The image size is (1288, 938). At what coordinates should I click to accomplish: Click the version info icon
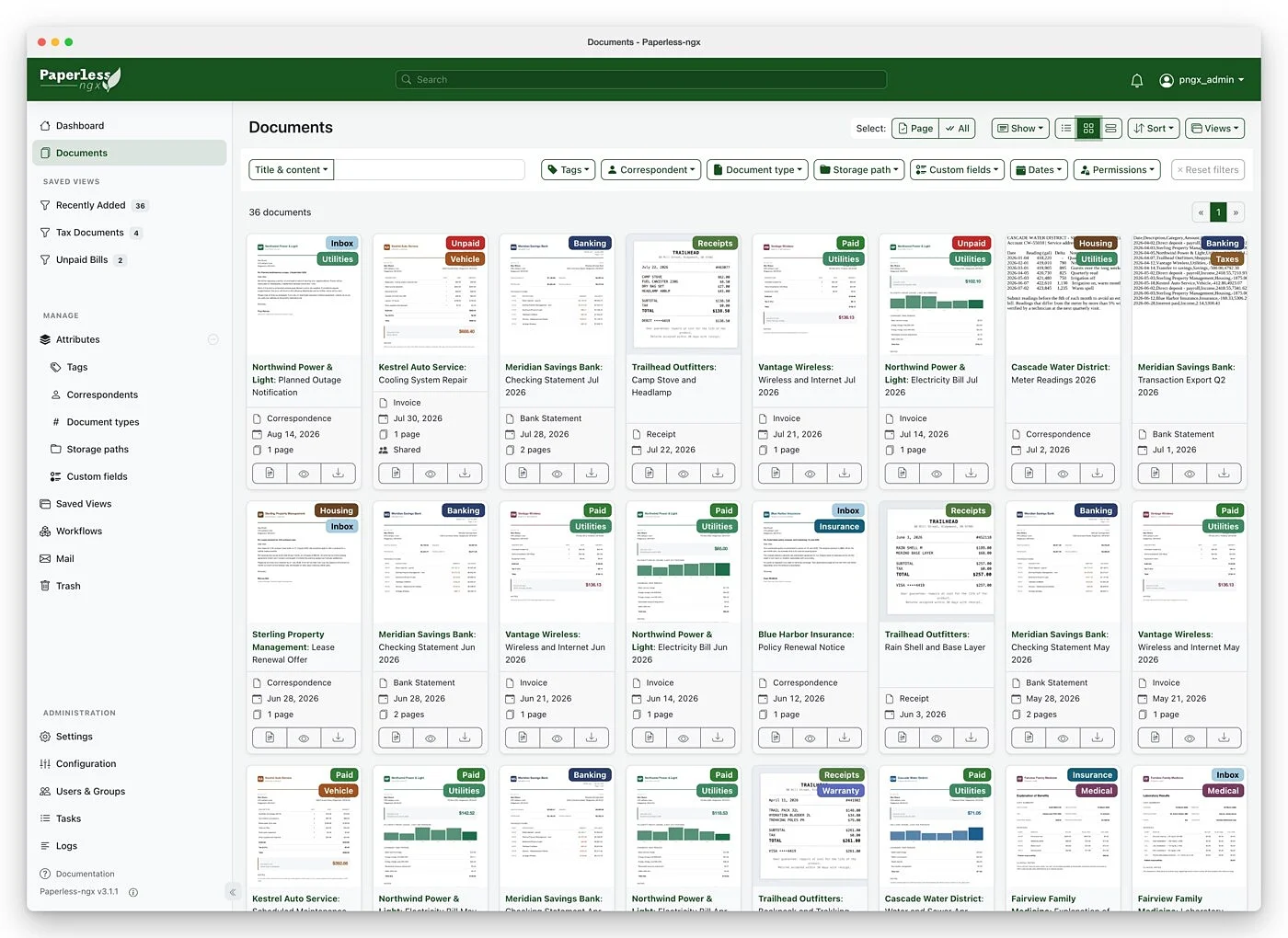tap(133, 892)
